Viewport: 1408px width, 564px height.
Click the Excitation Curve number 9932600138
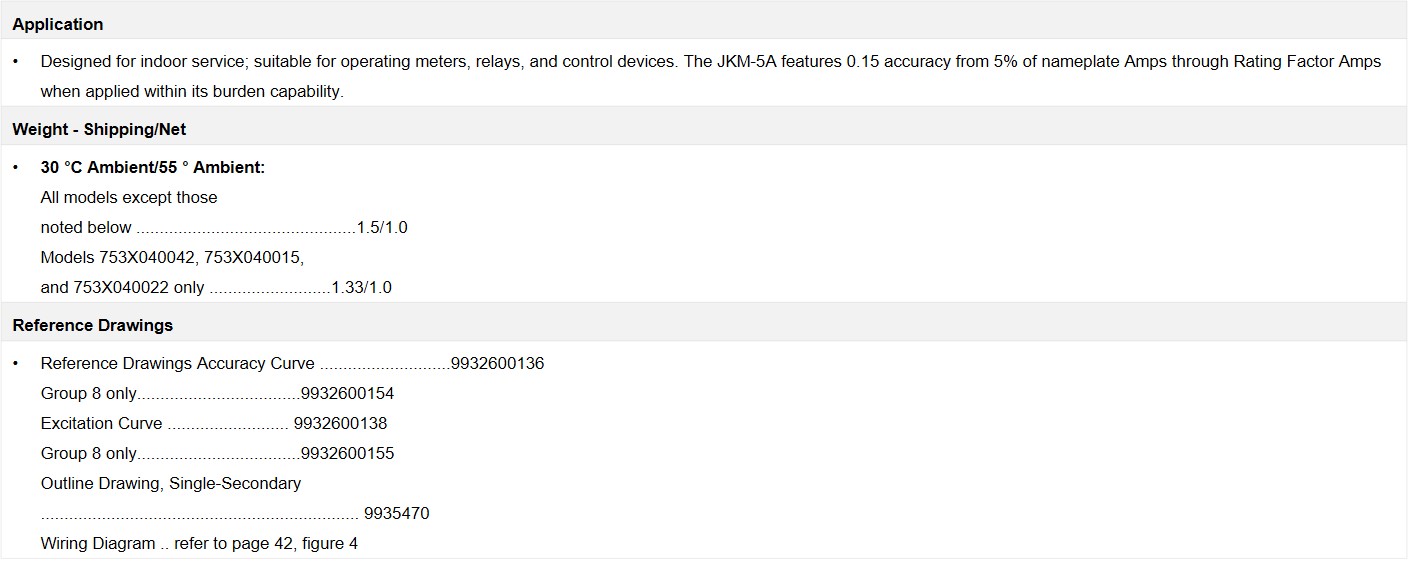[x=341, y=424]
